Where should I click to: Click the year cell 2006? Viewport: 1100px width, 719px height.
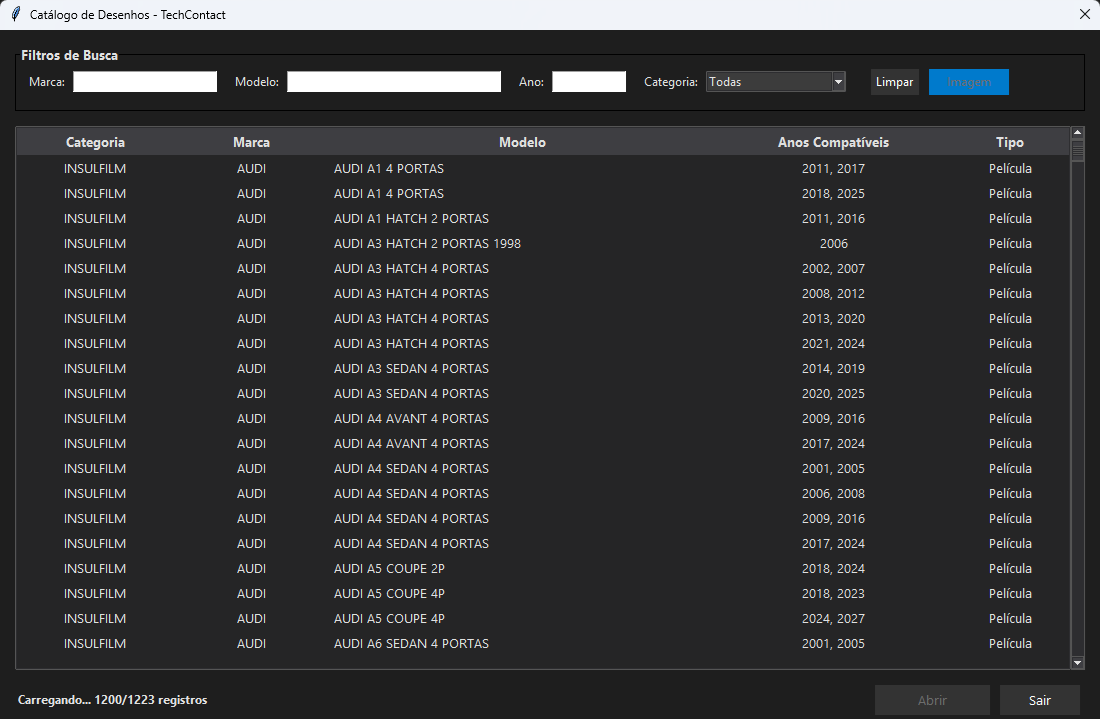click(833, 243)
